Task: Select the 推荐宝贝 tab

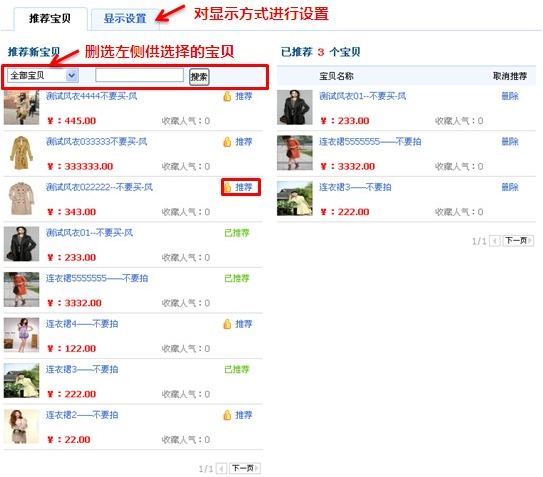Action: [x=50, y=18]
